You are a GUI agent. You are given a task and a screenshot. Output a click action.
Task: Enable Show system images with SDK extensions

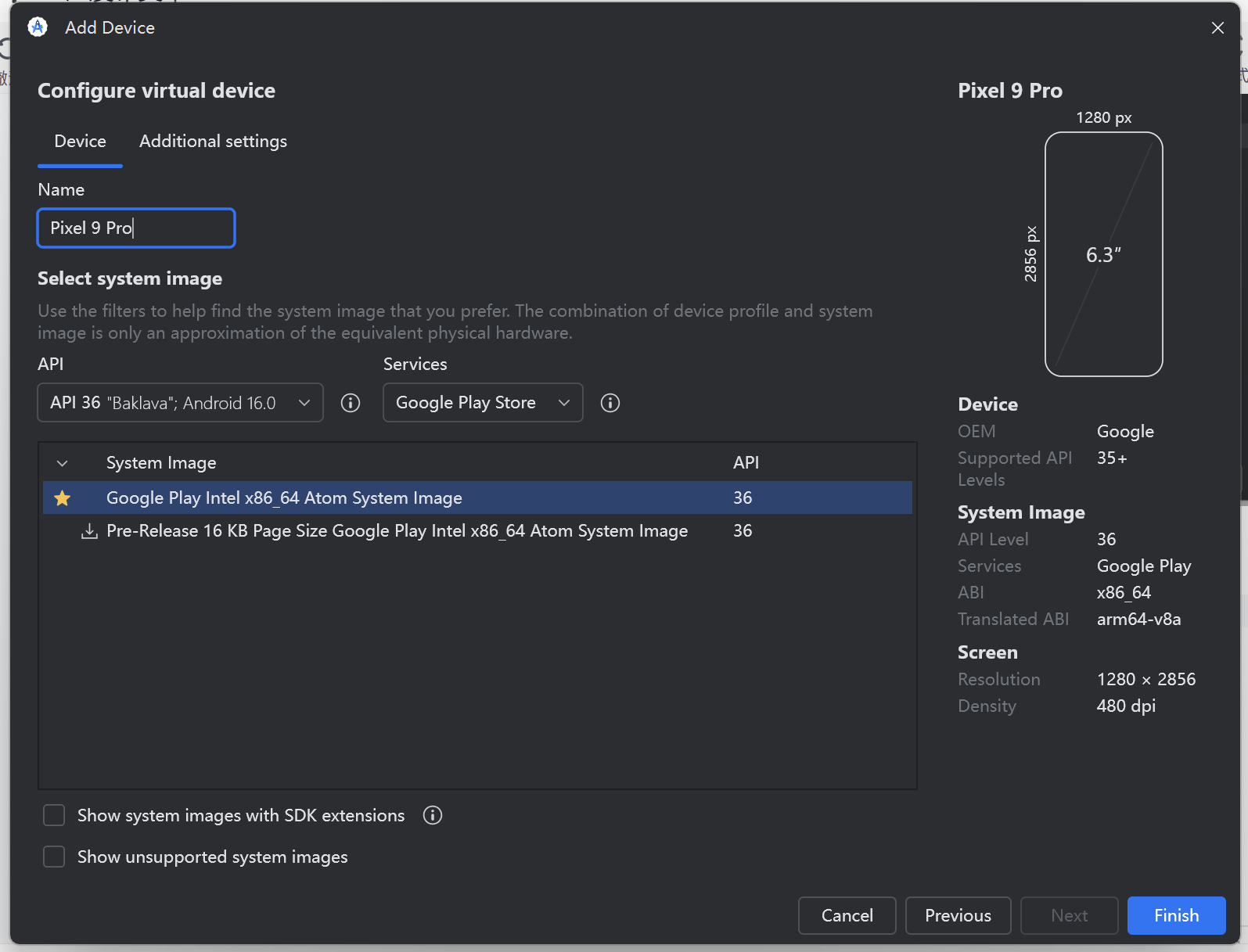(54, 815)
